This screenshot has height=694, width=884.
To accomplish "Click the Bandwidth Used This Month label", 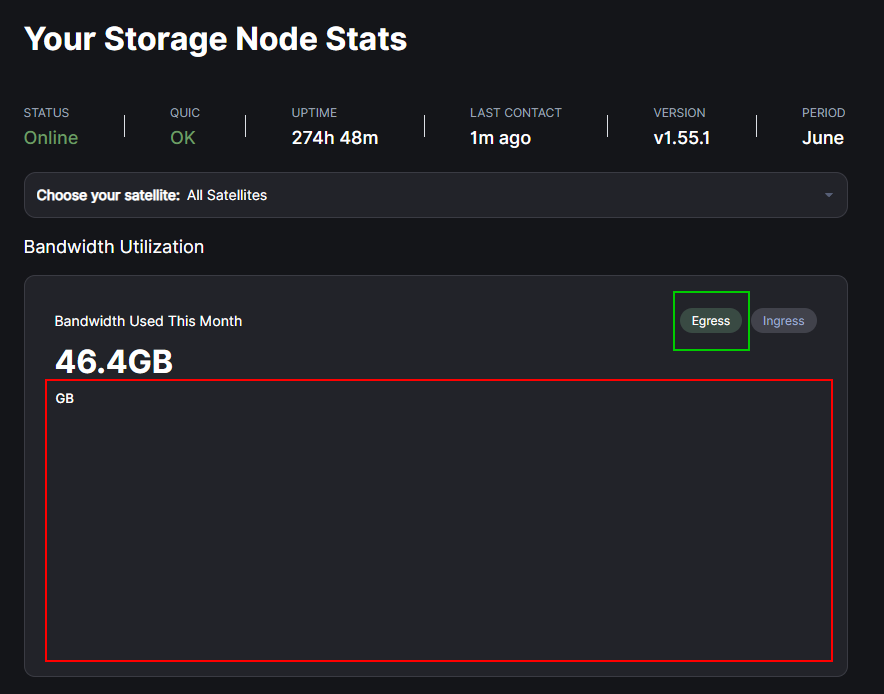I will [x=148, y=321].
